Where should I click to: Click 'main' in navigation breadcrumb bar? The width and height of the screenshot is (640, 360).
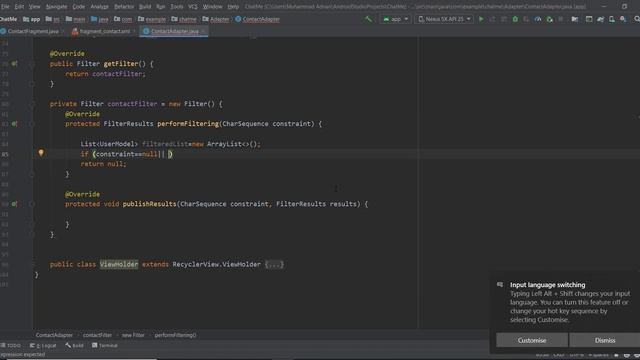coord(76,19)
